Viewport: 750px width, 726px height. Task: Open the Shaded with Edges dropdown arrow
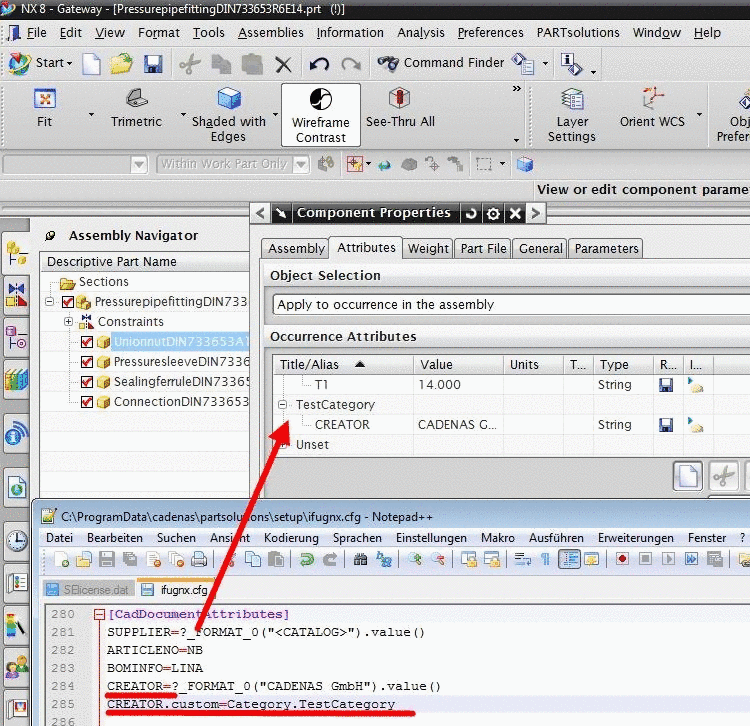276,115
